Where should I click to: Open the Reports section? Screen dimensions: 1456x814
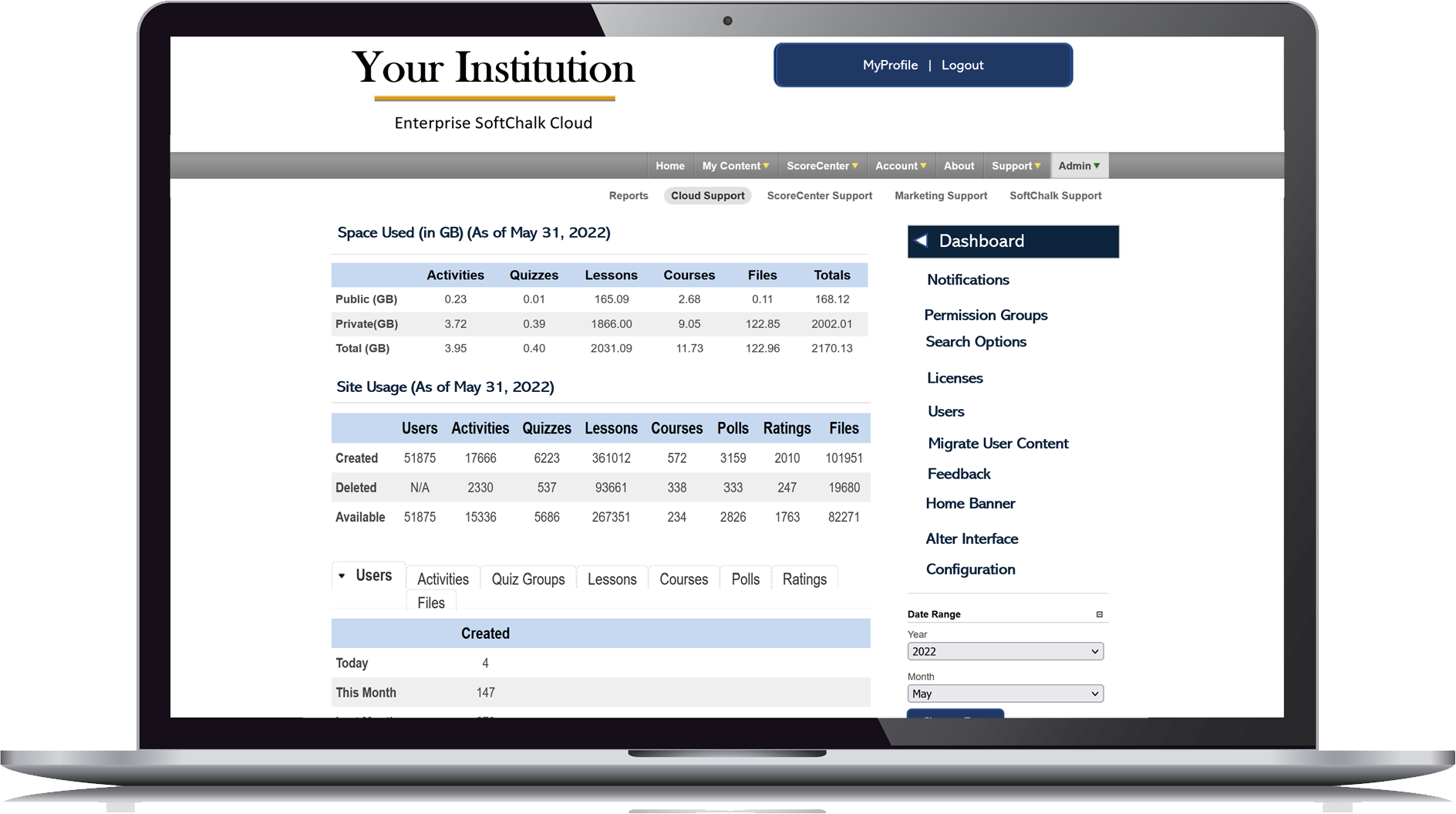628,195
